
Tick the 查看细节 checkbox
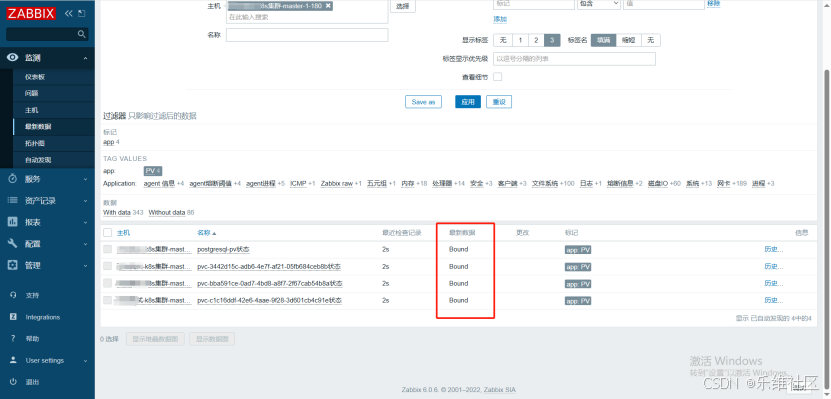(x=498, y=77)
